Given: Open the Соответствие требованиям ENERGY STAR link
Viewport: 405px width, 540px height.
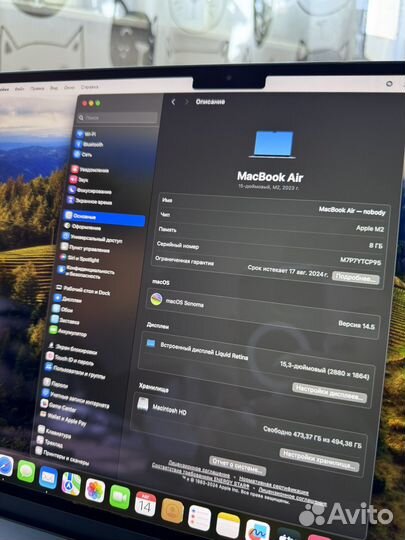Looking at the screenshot, I should point(200,475).
